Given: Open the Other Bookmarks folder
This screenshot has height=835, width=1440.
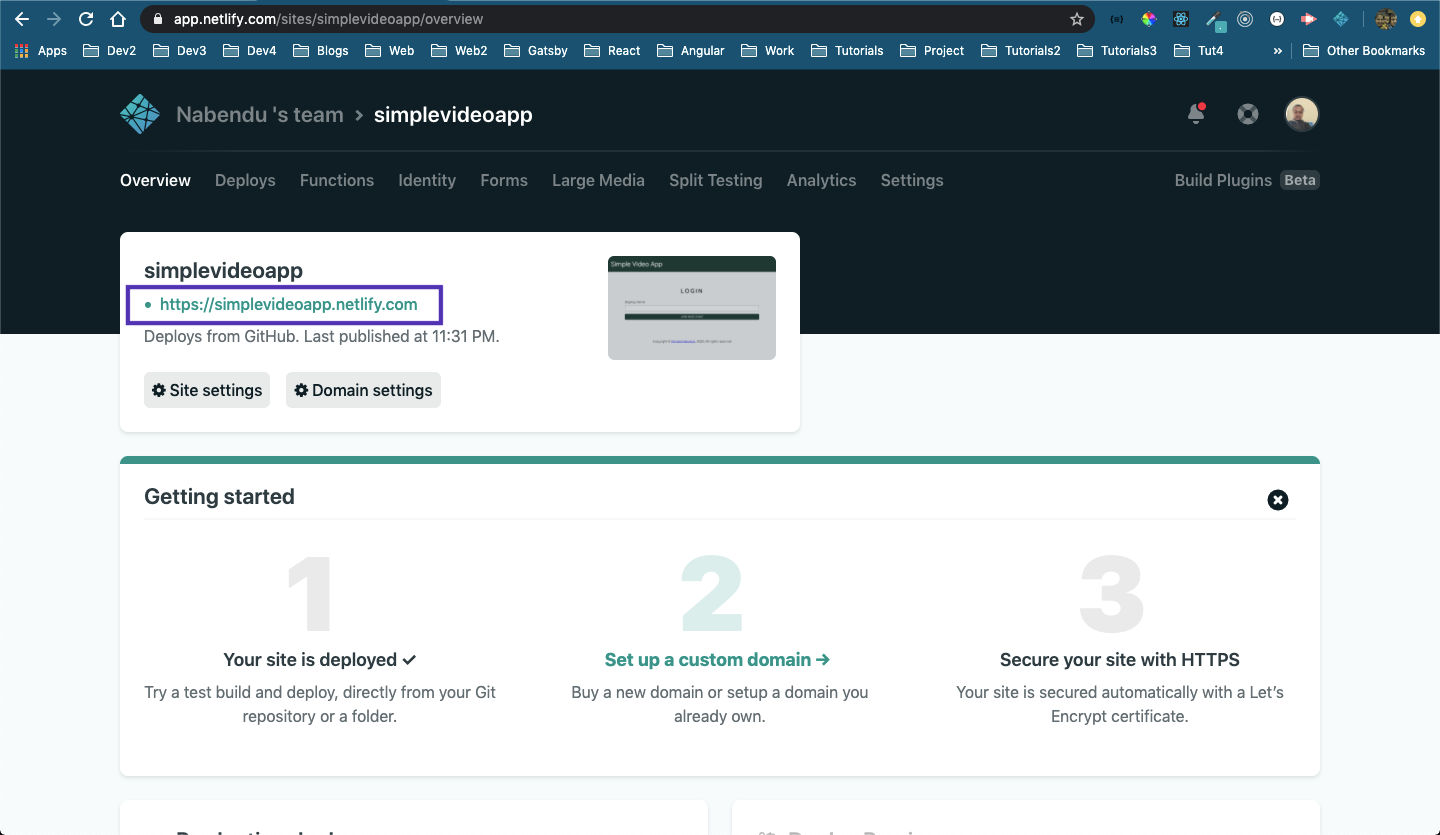Looking at the screenshot, I should (x=1364, y=50).
